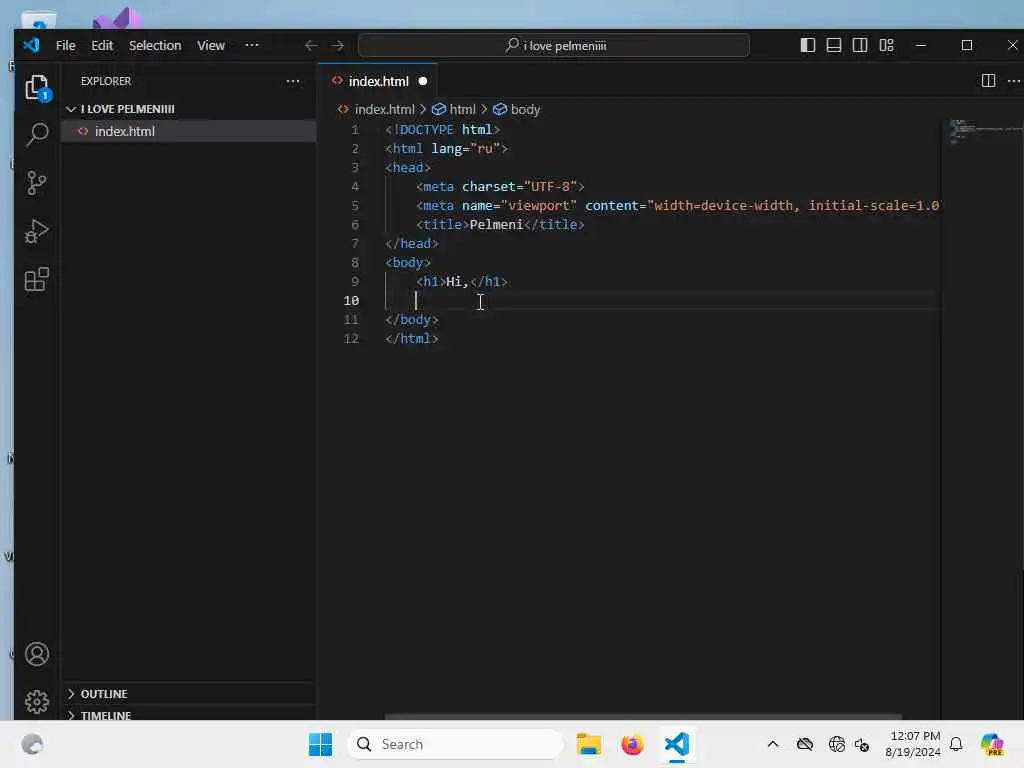Click the VS Code taskbar icon
The image size is (1024, 768).
coord(677,744)
